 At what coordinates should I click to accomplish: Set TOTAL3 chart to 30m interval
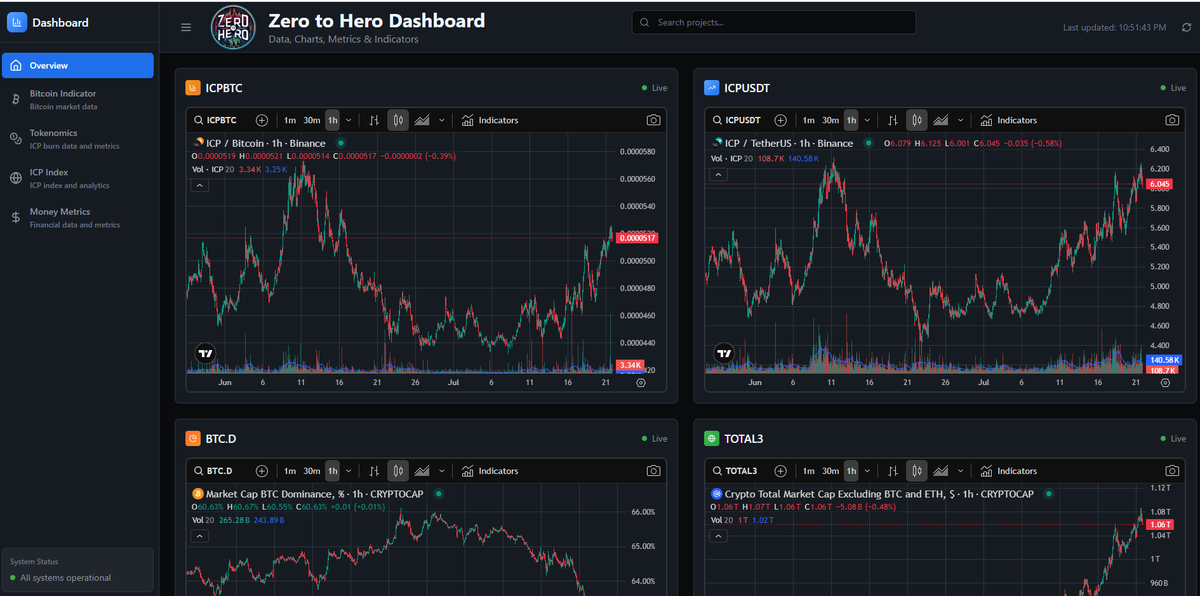pyautogui.click(x=831, y=471)
